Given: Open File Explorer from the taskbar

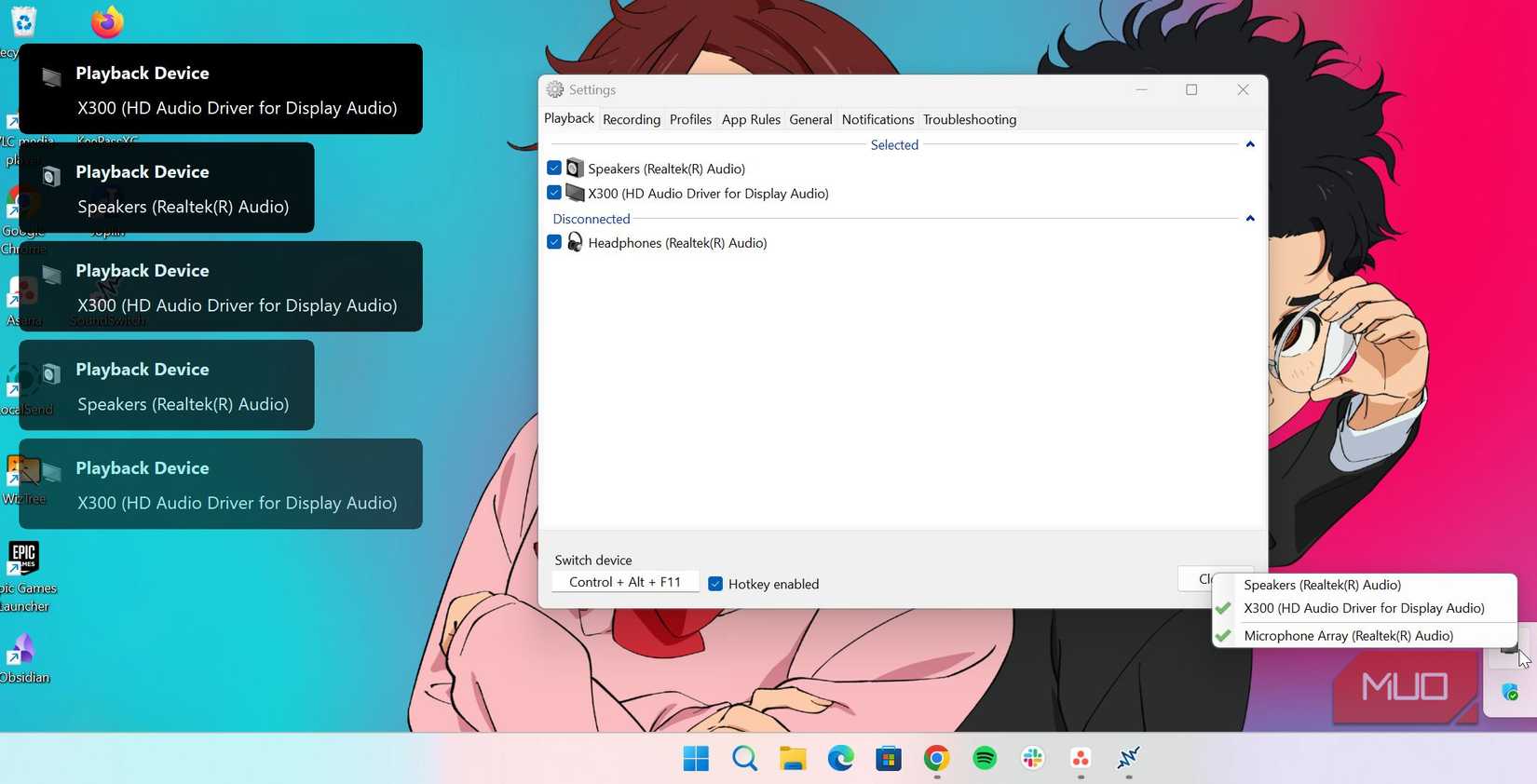Looking at the screenshot, I should click(793, 759).
